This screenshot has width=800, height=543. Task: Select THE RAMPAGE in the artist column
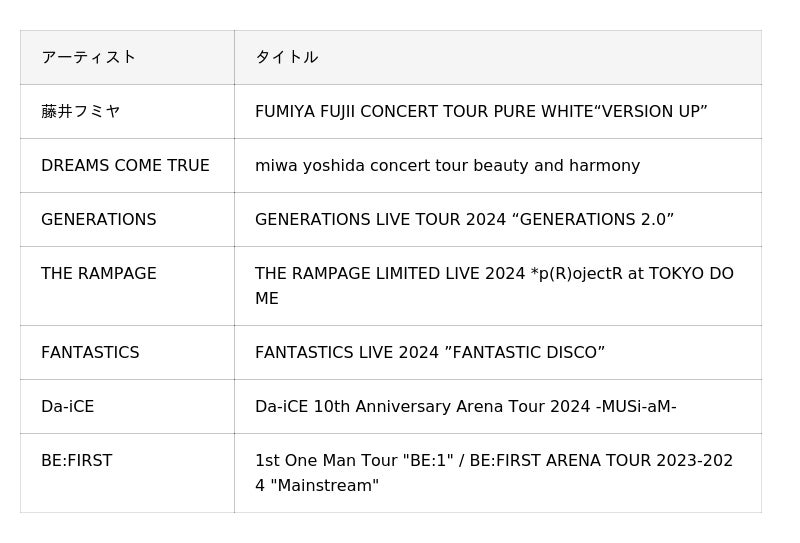[98, 273]
